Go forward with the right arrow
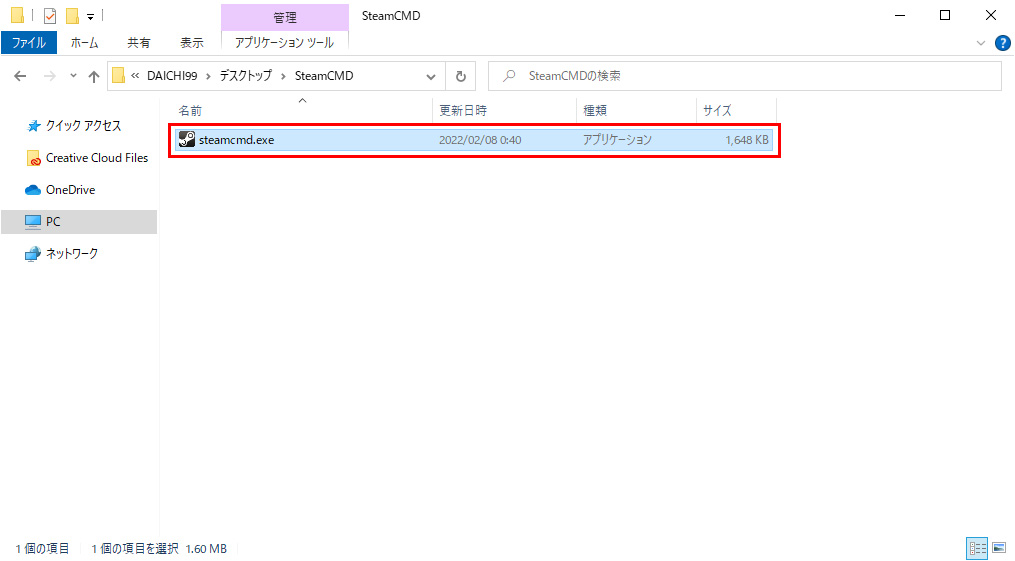The height and width of the screenshot is (561, 1015). [50, 76]
